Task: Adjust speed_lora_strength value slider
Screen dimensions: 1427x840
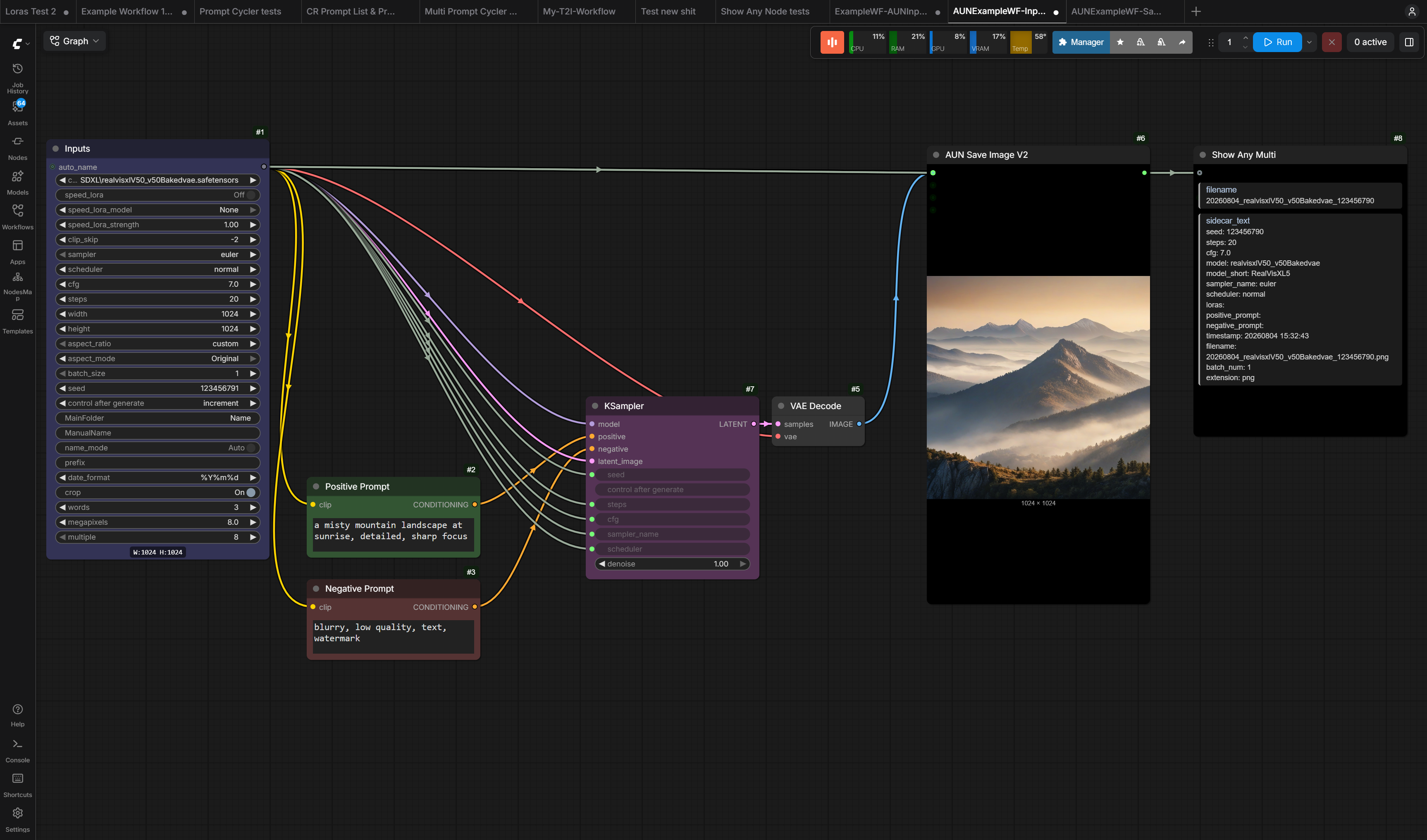Action: point(158,225)
